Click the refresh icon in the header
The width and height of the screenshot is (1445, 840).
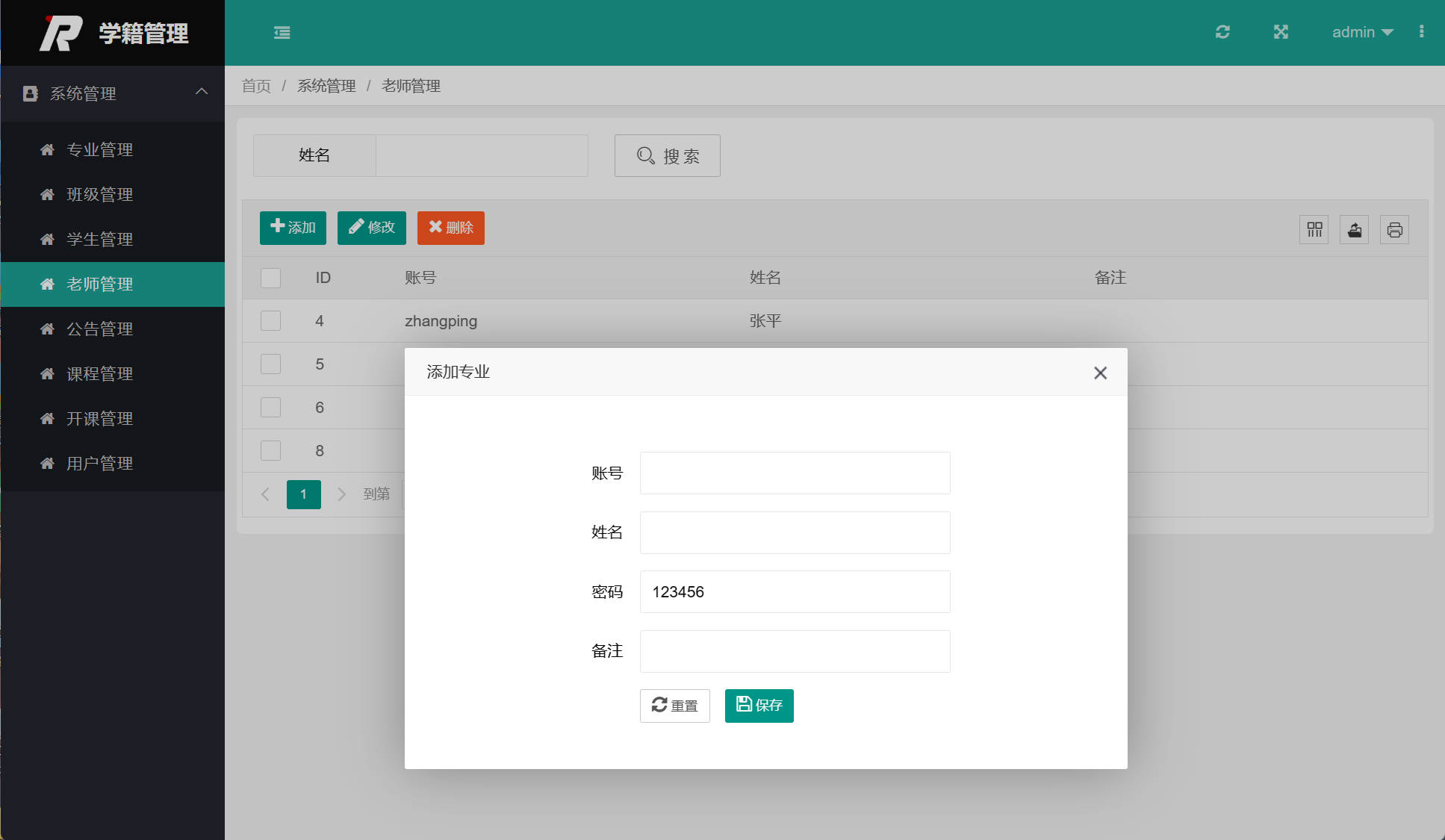(x=1222, y=32)
